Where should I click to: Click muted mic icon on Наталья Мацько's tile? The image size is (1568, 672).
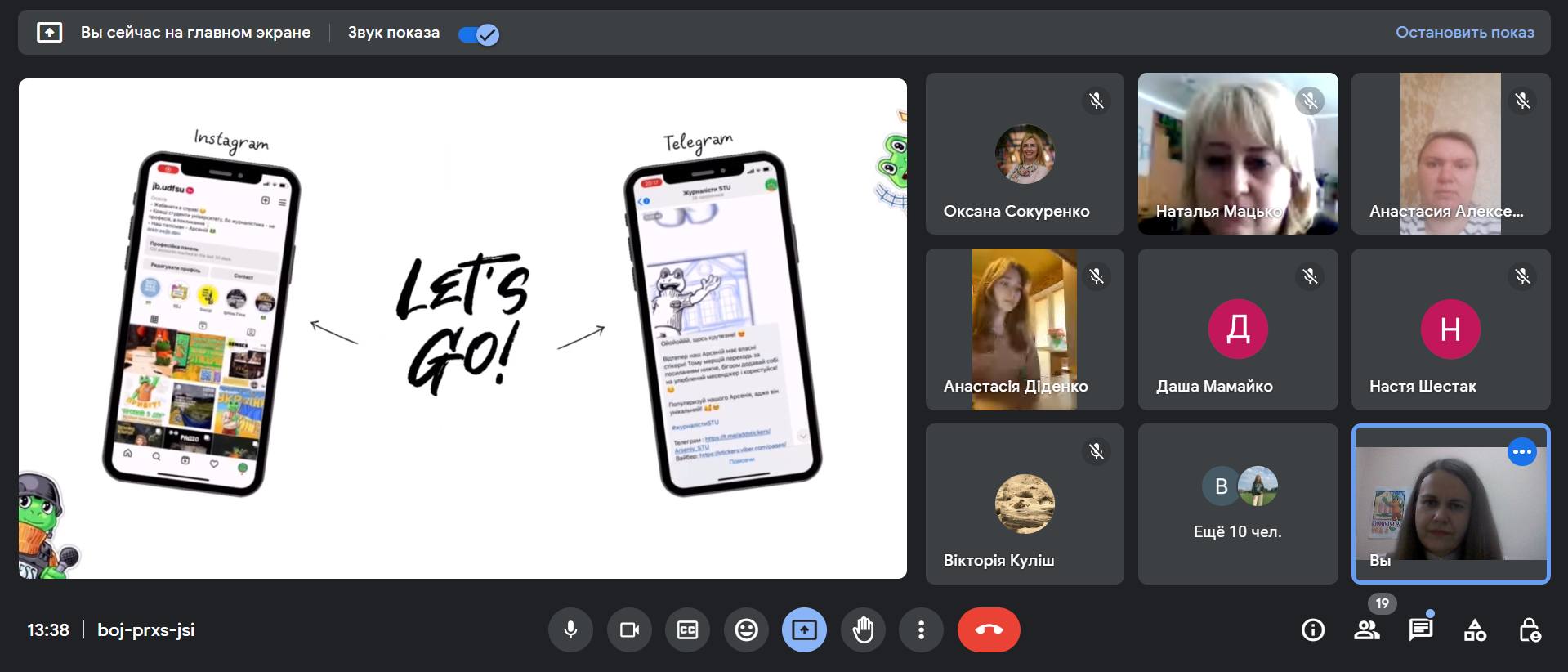pos(1310,101)
